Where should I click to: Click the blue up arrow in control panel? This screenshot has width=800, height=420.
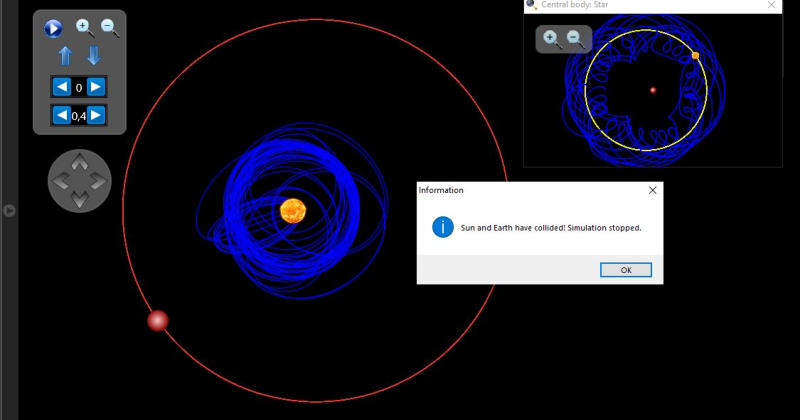click(x=65, y=56)
